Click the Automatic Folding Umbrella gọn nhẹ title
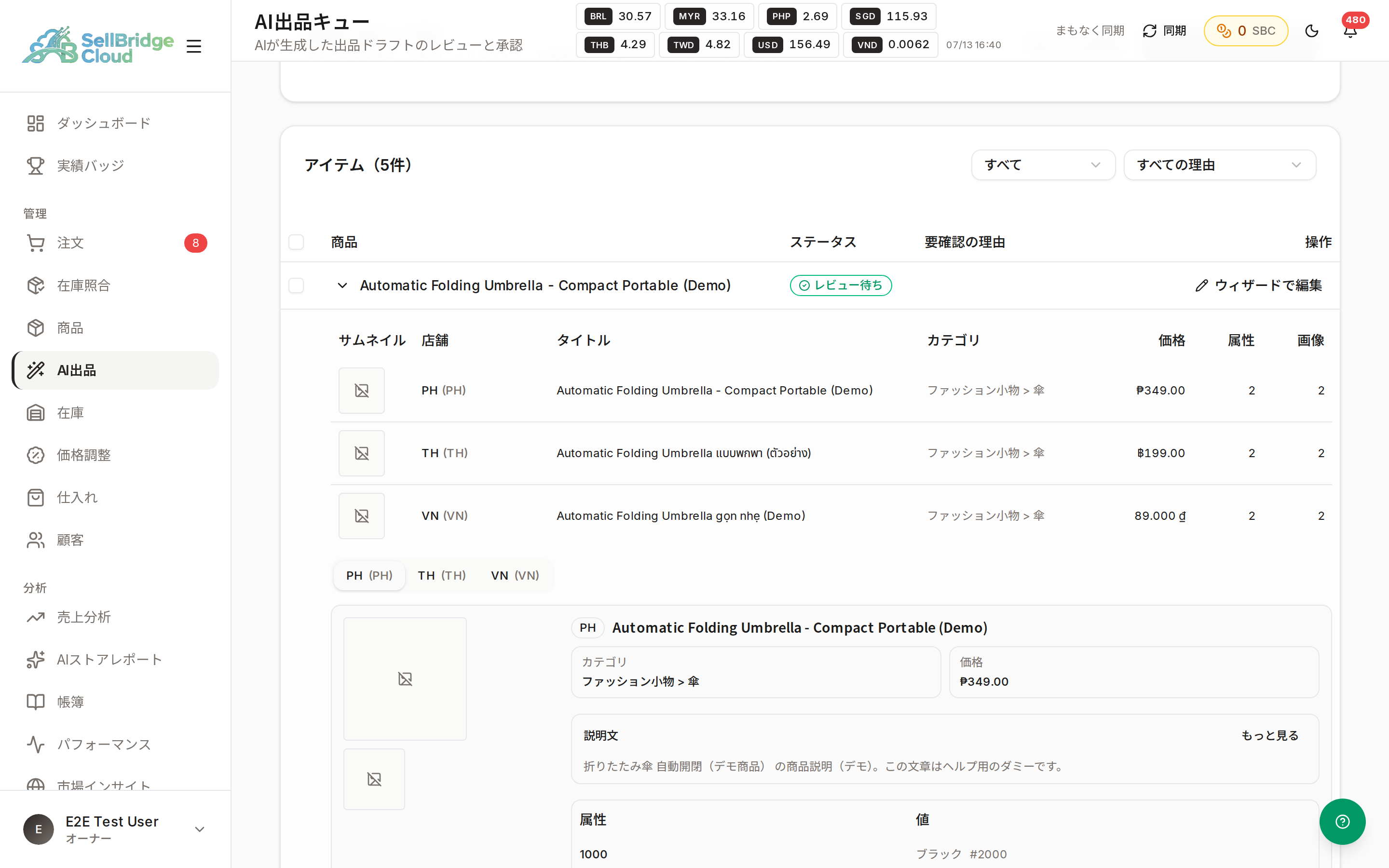Screen dimensions: 1389x868 pyautogui.click(x=681, y=515)
